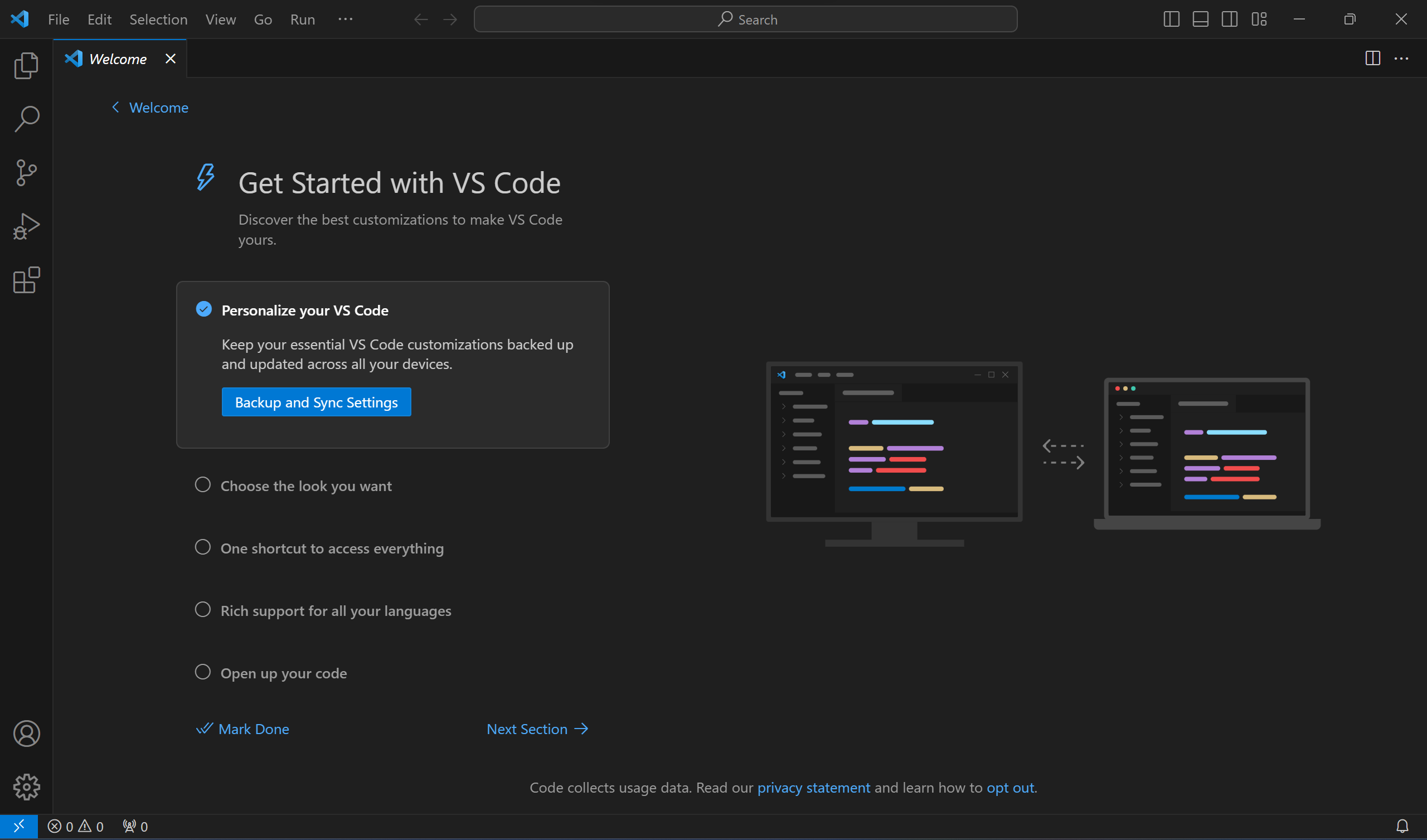The image size is (1427, 840).
Task: Expand Rich support for all your languages step
Action: tap(336, 610)
